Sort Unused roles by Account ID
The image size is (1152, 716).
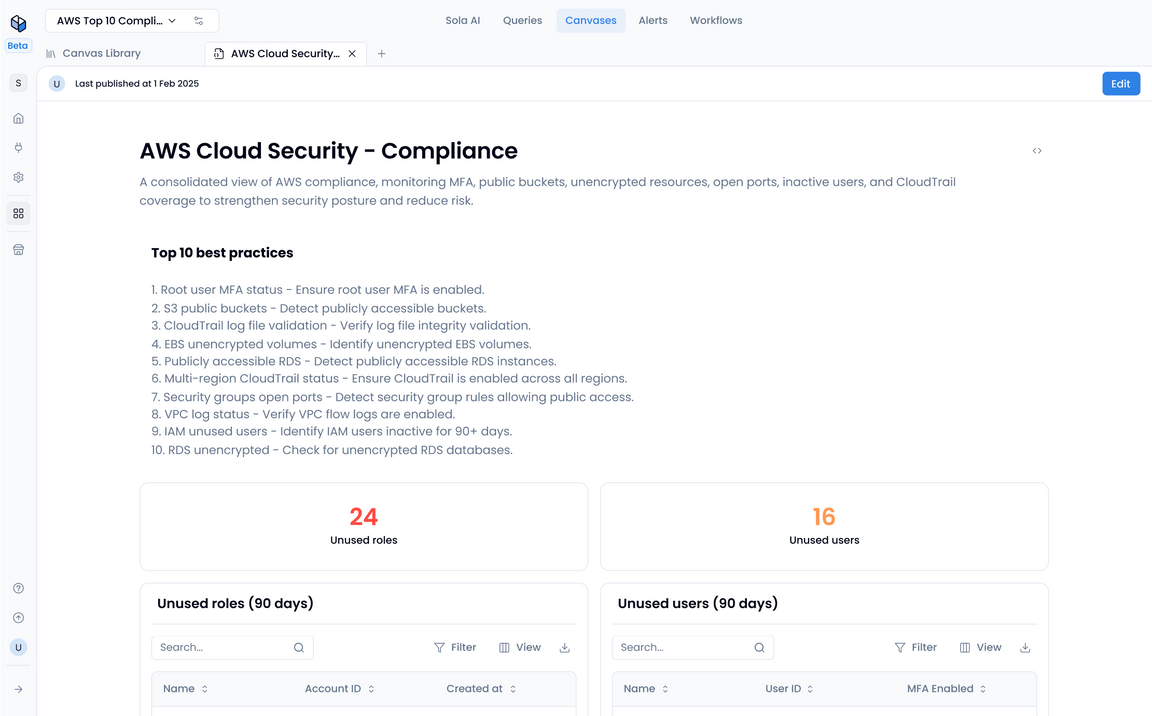[339, 688]
